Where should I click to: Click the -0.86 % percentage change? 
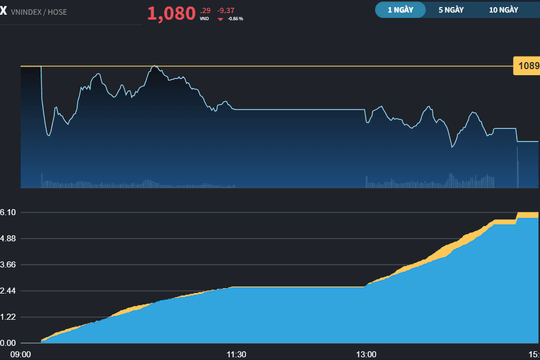point(236,19)
